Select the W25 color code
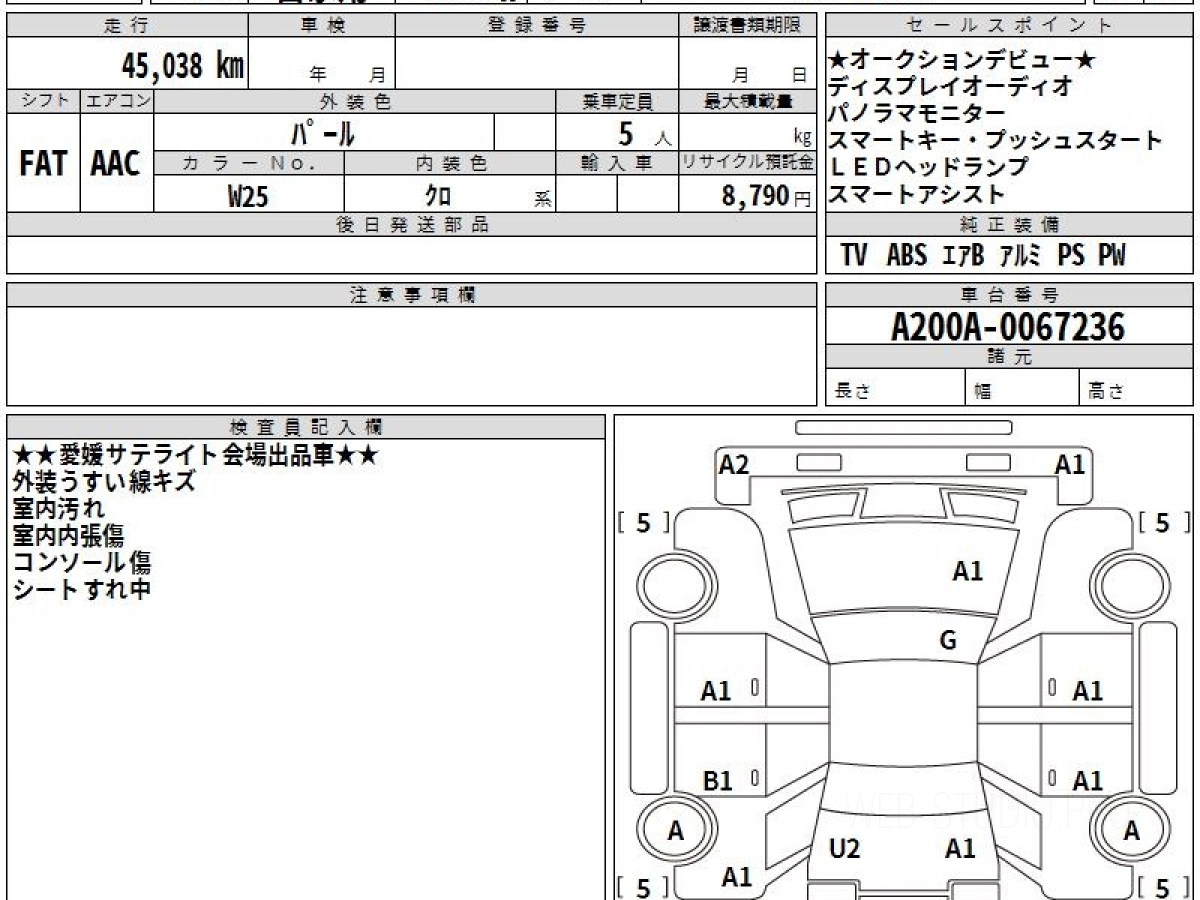This screenshot has height=900, width=1200. coord(248,196)
